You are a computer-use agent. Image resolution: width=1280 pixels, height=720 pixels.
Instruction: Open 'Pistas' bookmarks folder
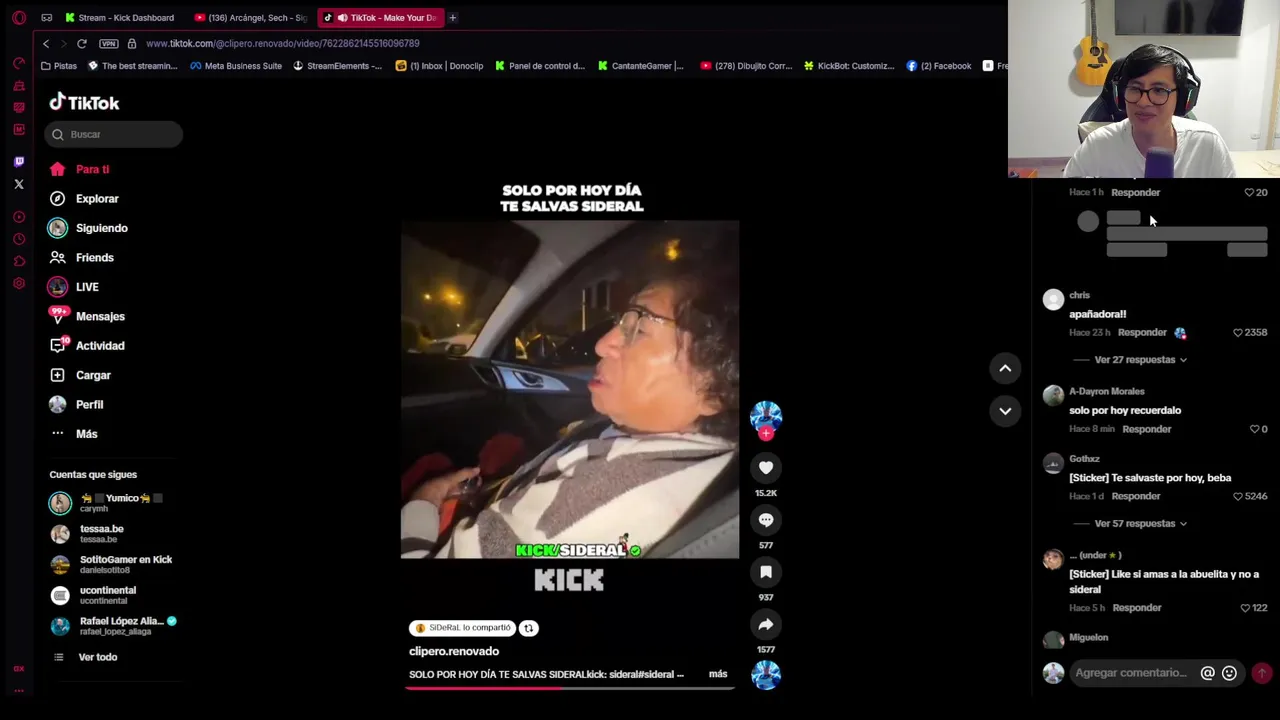tap(58, 66)
